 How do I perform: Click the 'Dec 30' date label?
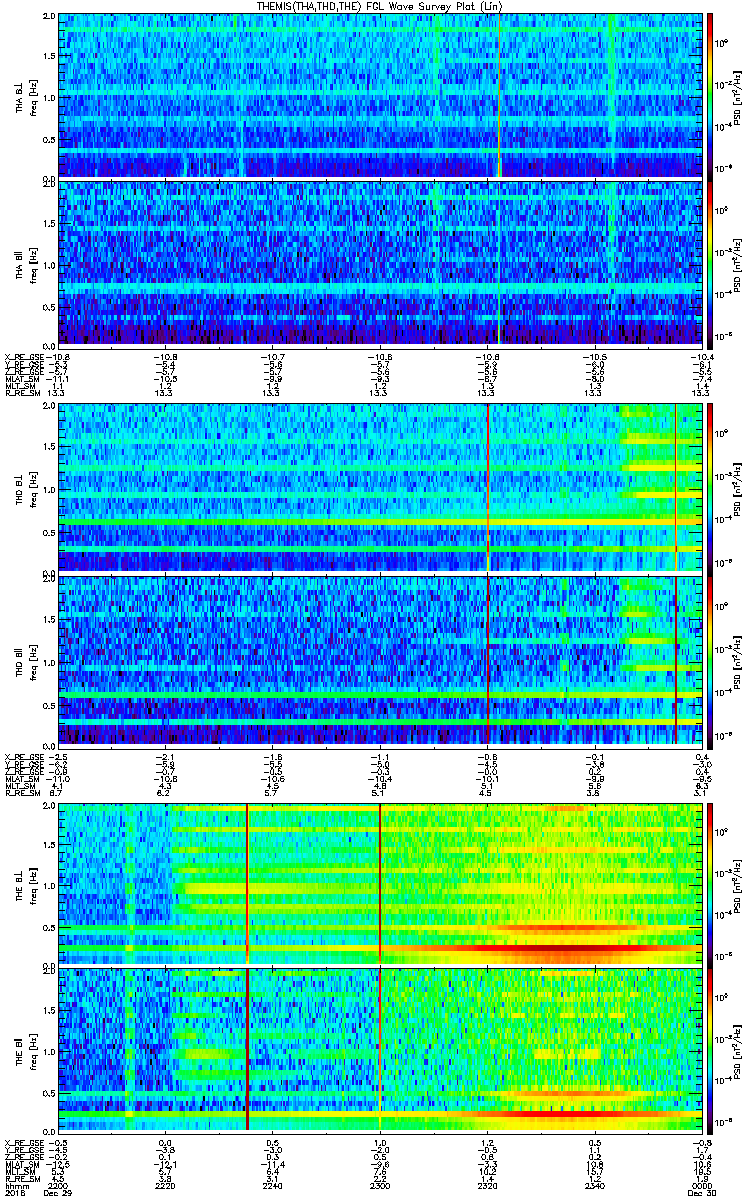(700, 1193)
